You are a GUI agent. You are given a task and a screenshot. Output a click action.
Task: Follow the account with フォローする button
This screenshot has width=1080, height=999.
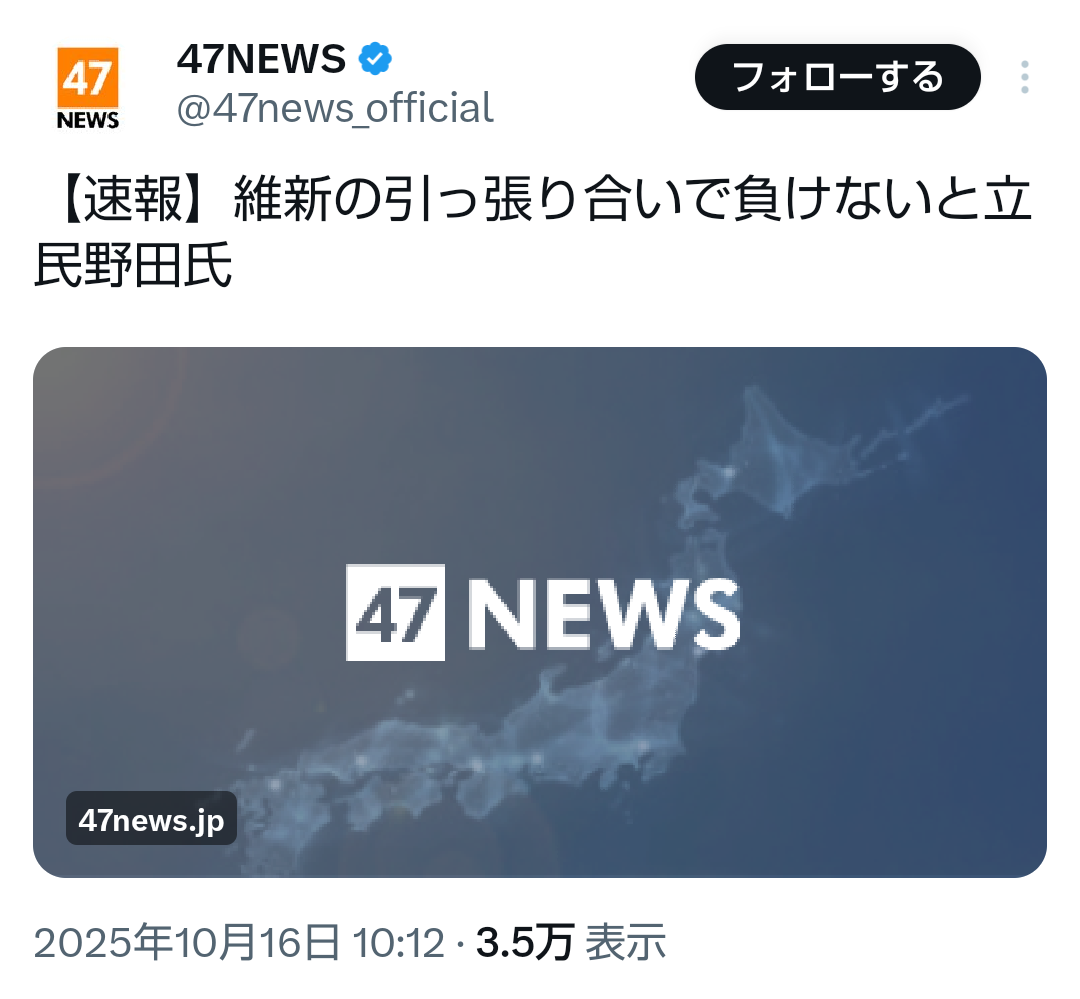pos(838,77)
